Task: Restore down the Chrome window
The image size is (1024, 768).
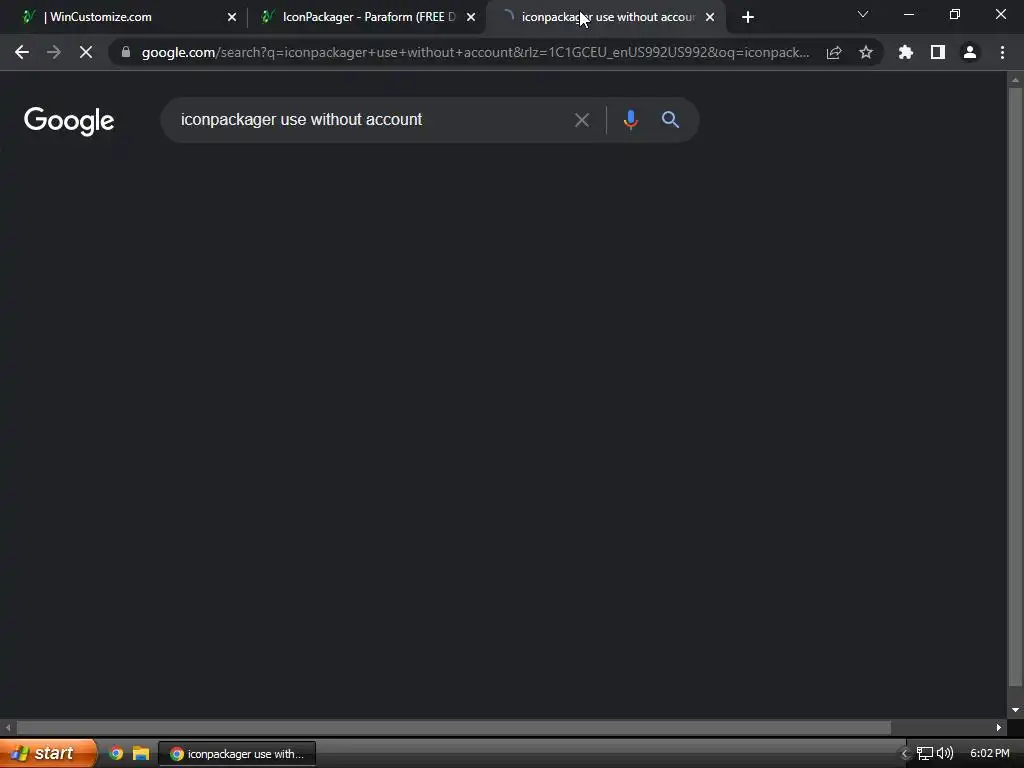Action: click(955, 14)
